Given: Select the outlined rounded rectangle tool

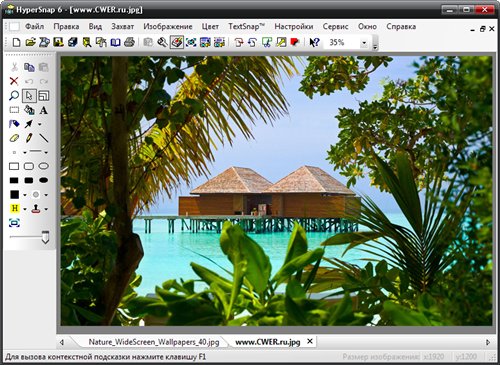Looking at the screenshot, I should pos(29,166).
